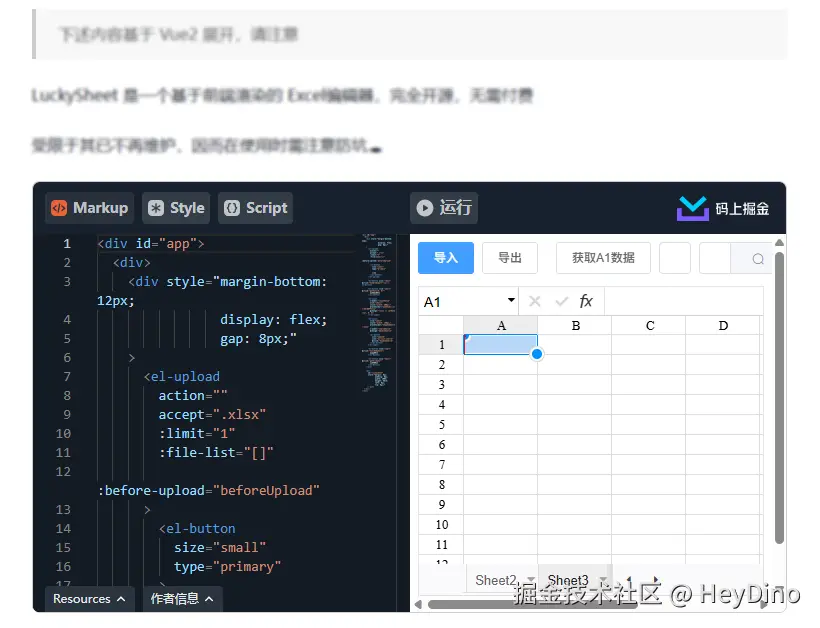The width and height of the screenshot is (820, 628).
Task: Open the Style tab
Action: [x=176, y=208]
